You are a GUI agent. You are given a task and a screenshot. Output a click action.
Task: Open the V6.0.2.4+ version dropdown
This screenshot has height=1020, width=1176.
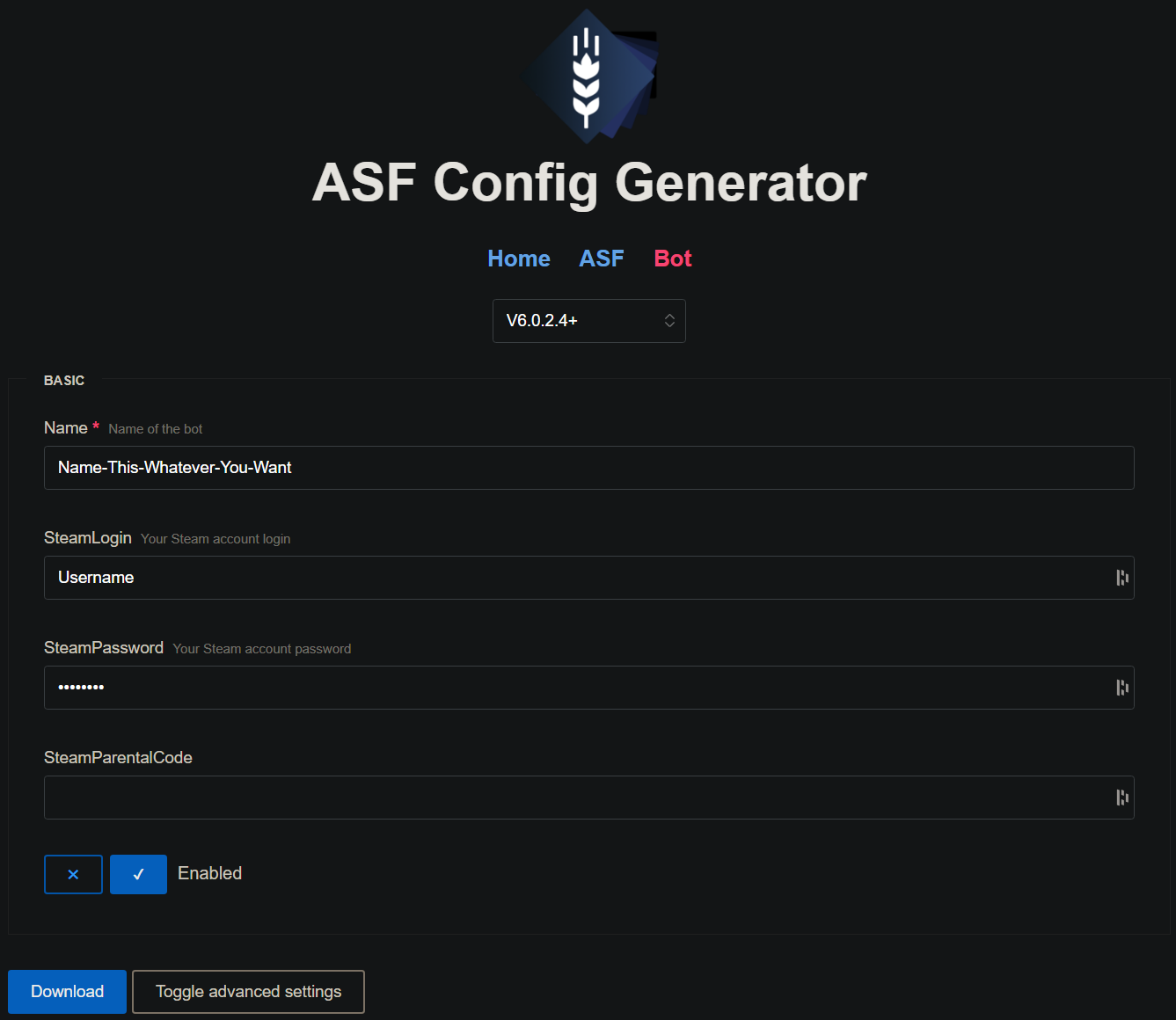588,321
